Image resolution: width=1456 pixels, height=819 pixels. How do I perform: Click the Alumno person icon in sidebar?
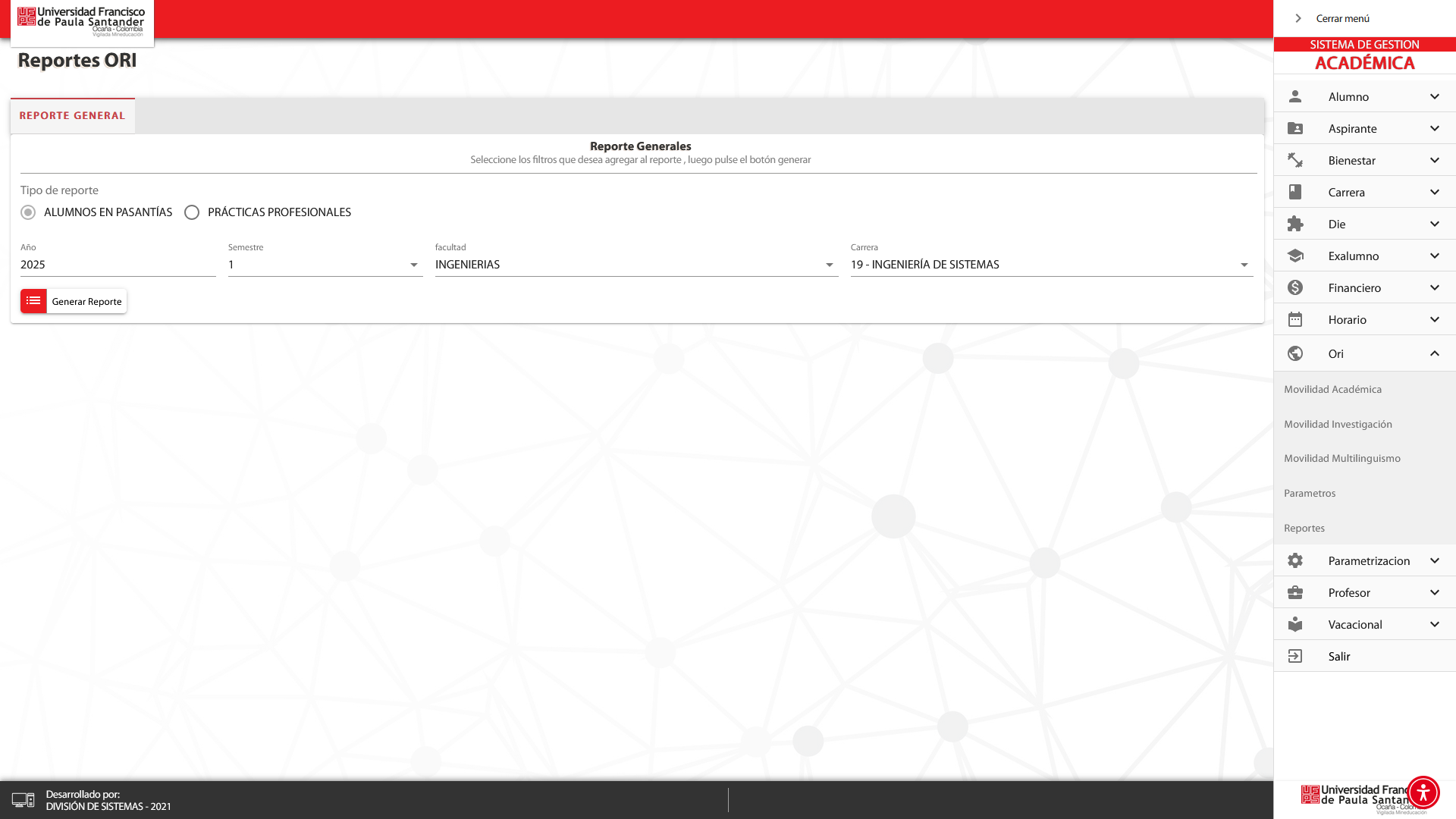tap(1295, 96)
